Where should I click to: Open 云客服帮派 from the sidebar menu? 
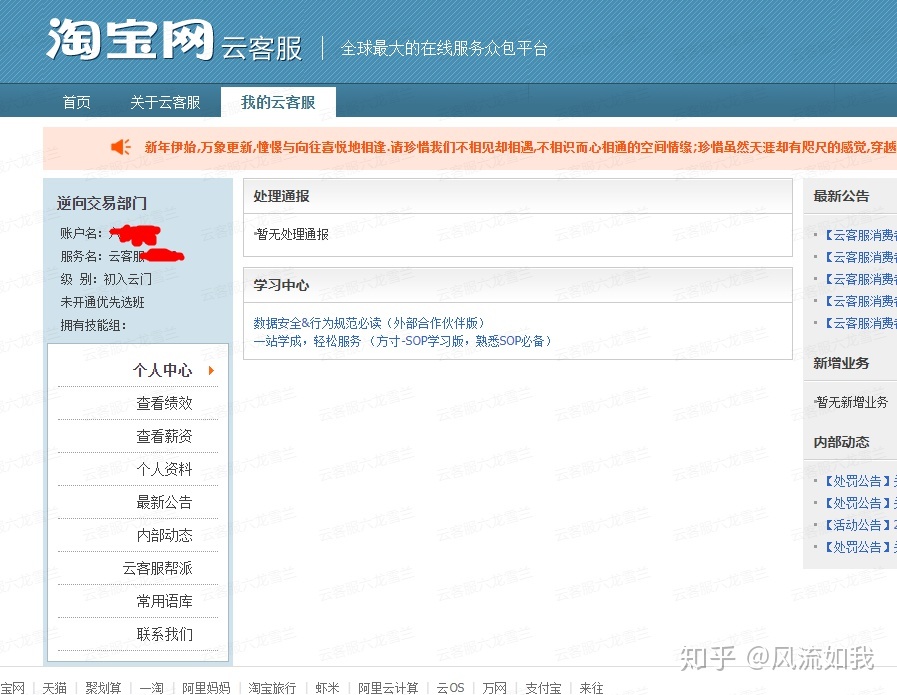[x=157, y=569]
